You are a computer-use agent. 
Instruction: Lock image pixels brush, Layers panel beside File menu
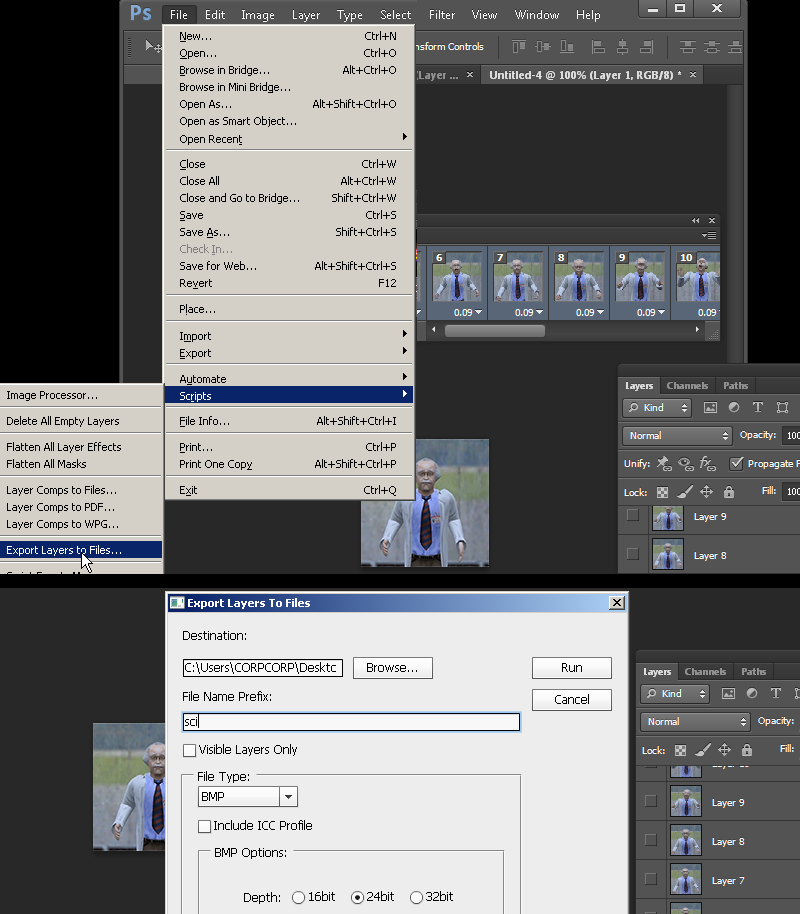tap(685, 492)
